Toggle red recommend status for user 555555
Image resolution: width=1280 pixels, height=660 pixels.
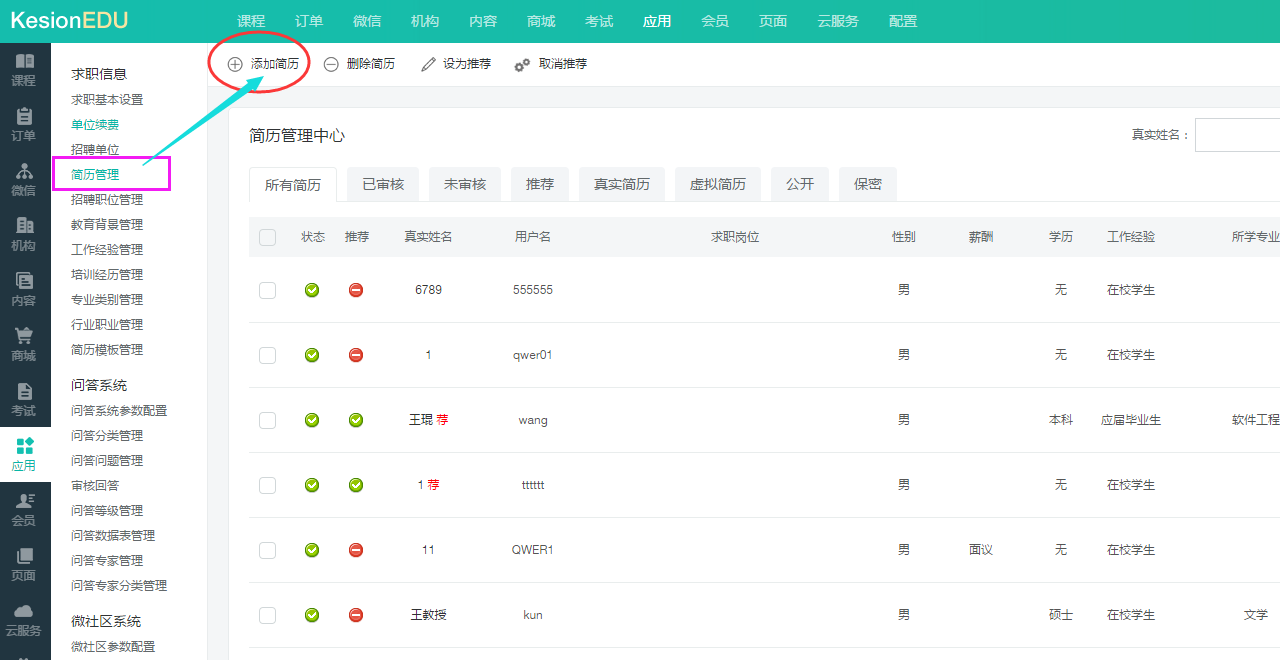point(356,290)
